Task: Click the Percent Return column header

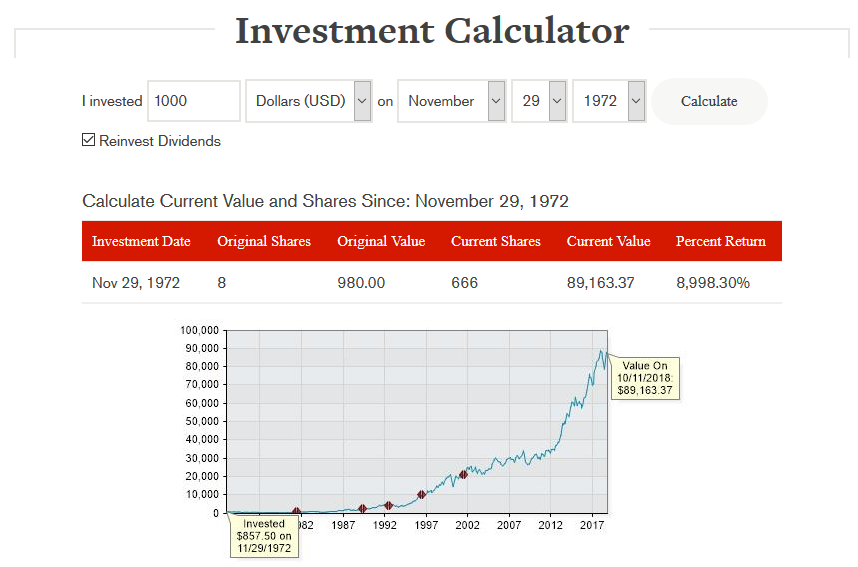Action: coord(720,241)
